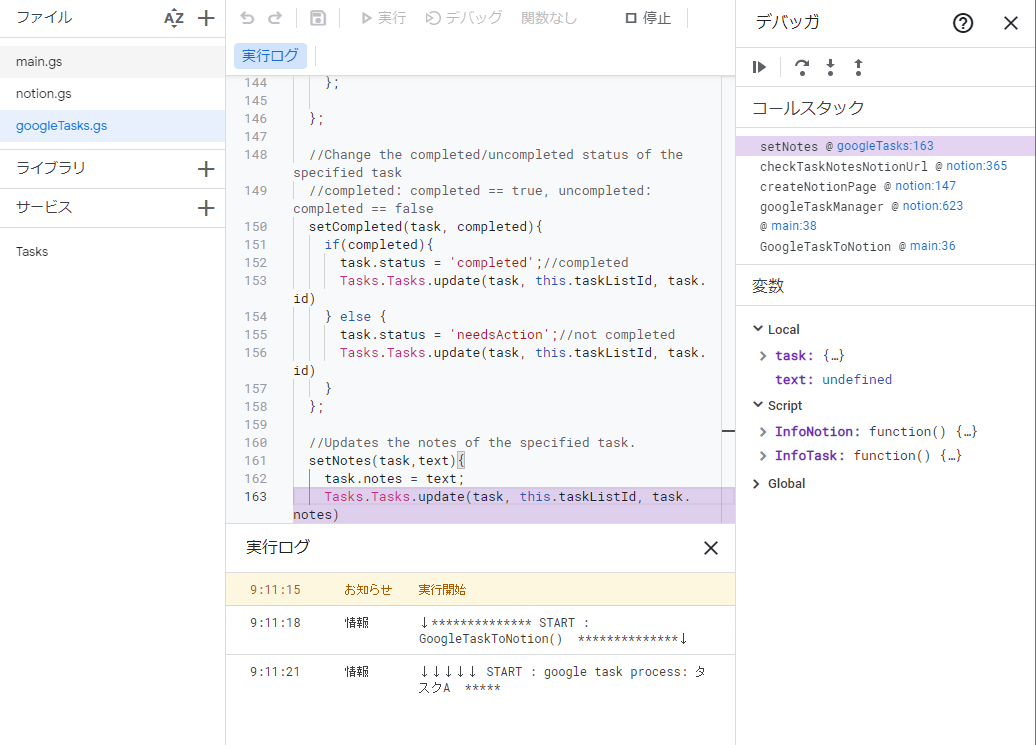Click the GoogleTaskToNotion stack frame
Image resolution: width=1036 pixels, height=745 pixels.
click(x=825, y=246)
